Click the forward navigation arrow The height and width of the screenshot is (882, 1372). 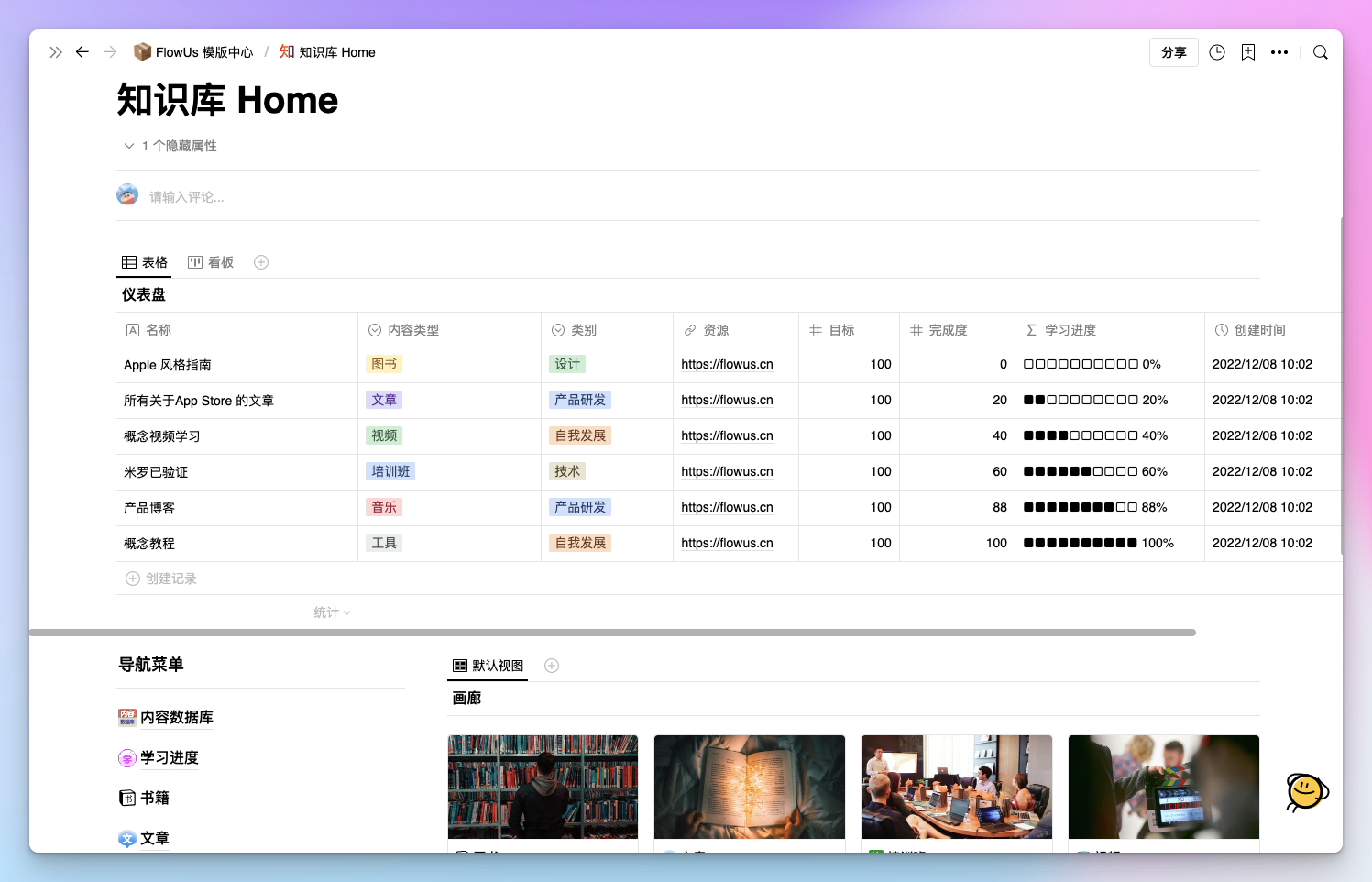(110, 52)
